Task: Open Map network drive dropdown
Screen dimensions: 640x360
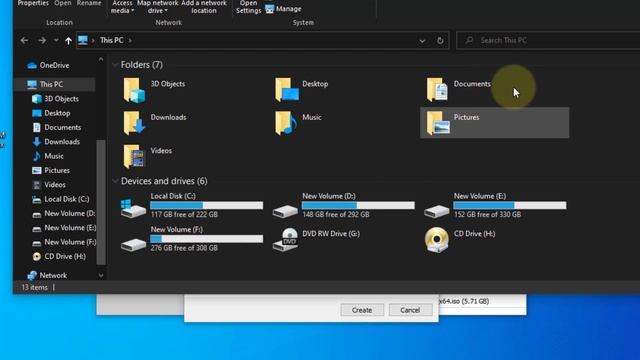Action: pos(158,7)
